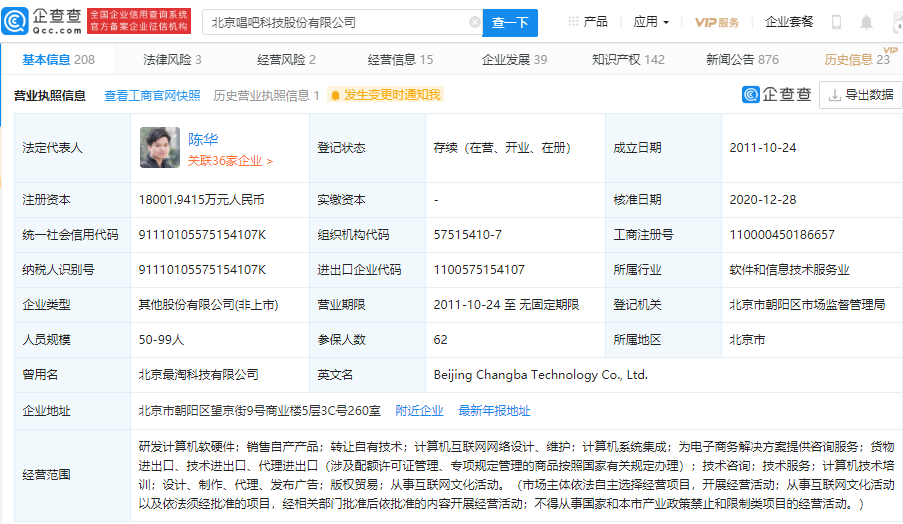Click the 发生变更时通知我 alert bell

click(x=385, y=95)
